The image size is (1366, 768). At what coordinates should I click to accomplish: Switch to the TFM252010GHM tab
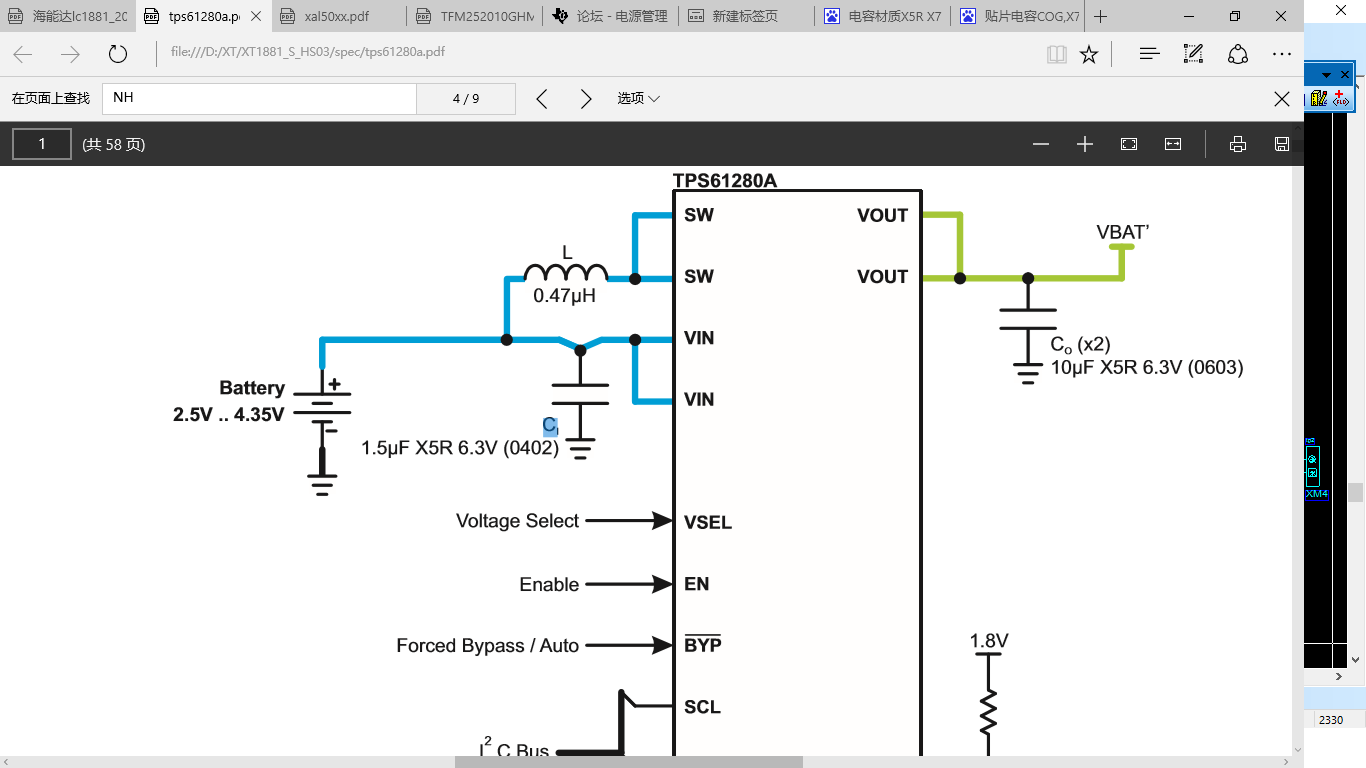pyautogui.click(x=476, y=16)
